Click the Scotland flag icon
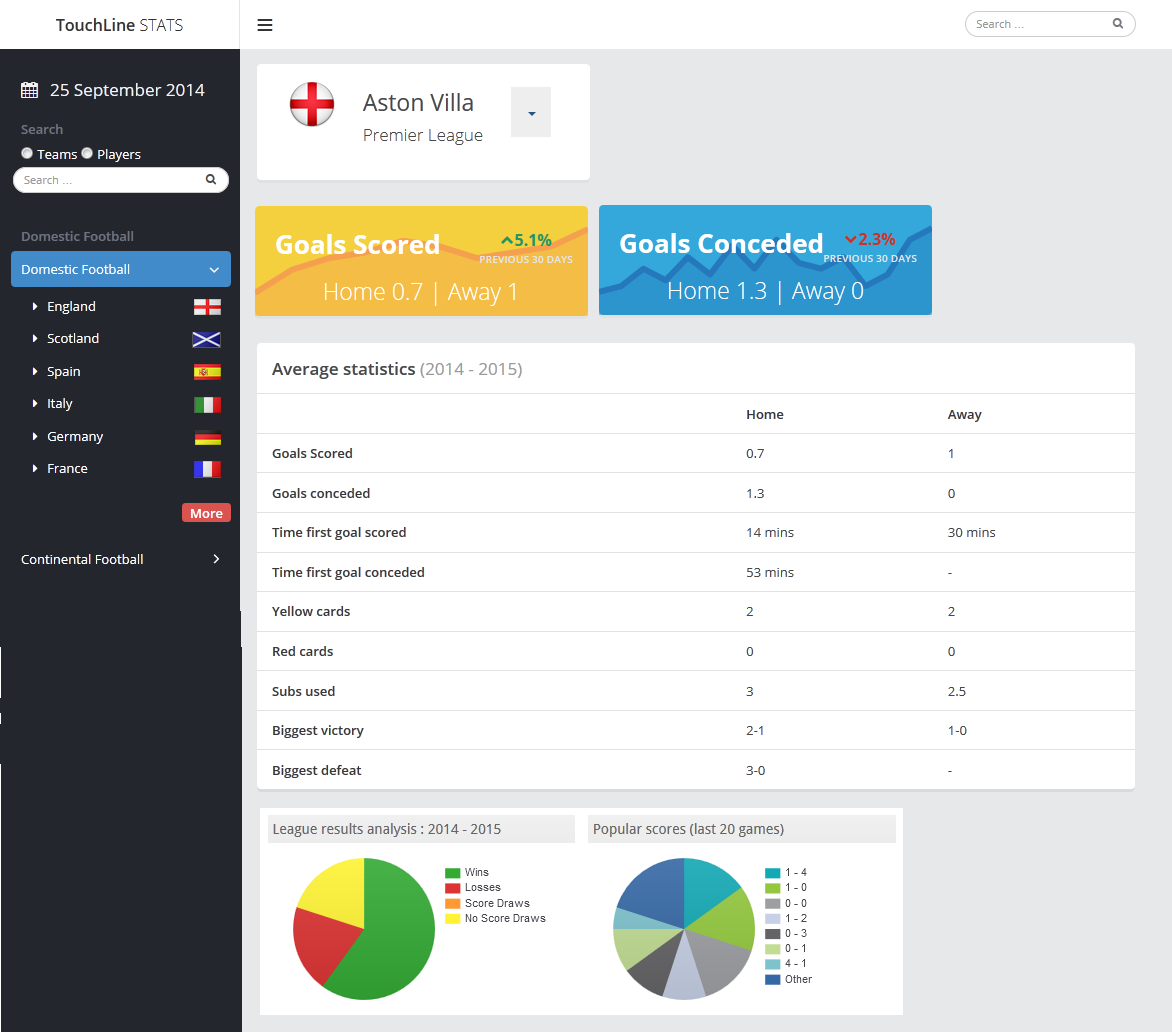The height and width of the screenshot is (1032, 1172). pyautogui.click(x=206, y=339)
